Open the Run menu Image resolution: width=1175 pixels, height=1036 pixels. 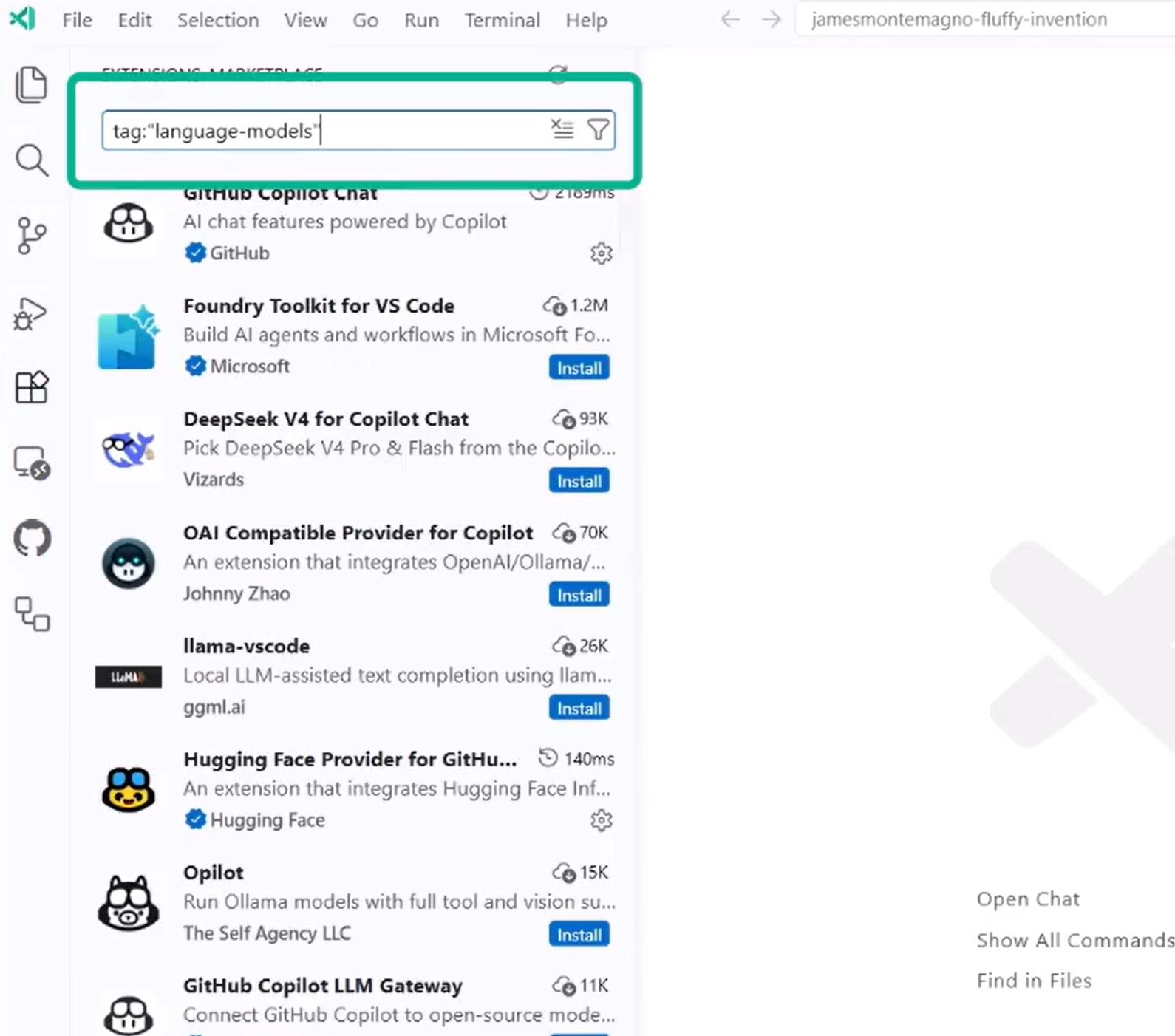421,20
